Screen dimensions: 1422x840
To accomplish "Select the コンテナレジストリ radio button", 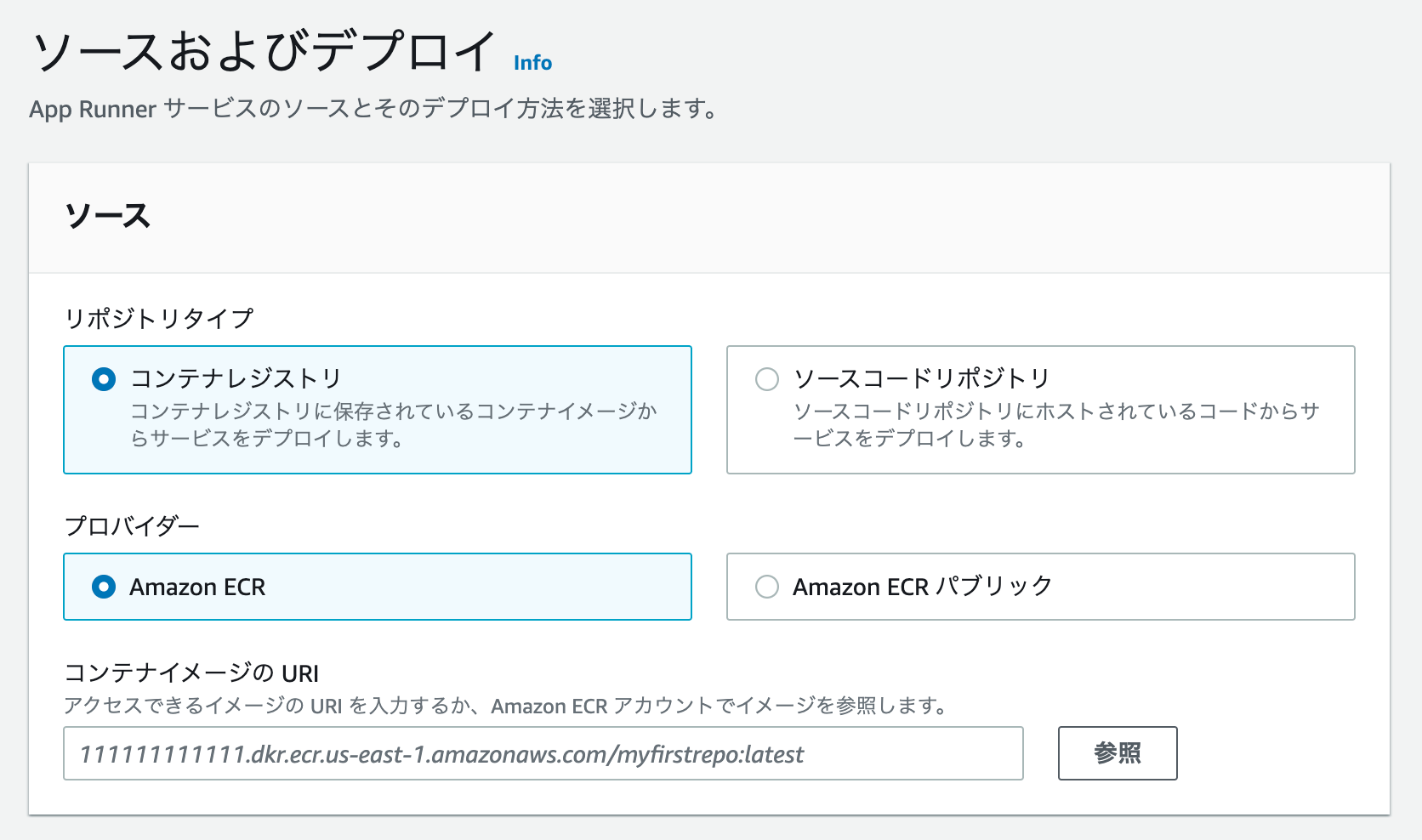I will [104, 378].
